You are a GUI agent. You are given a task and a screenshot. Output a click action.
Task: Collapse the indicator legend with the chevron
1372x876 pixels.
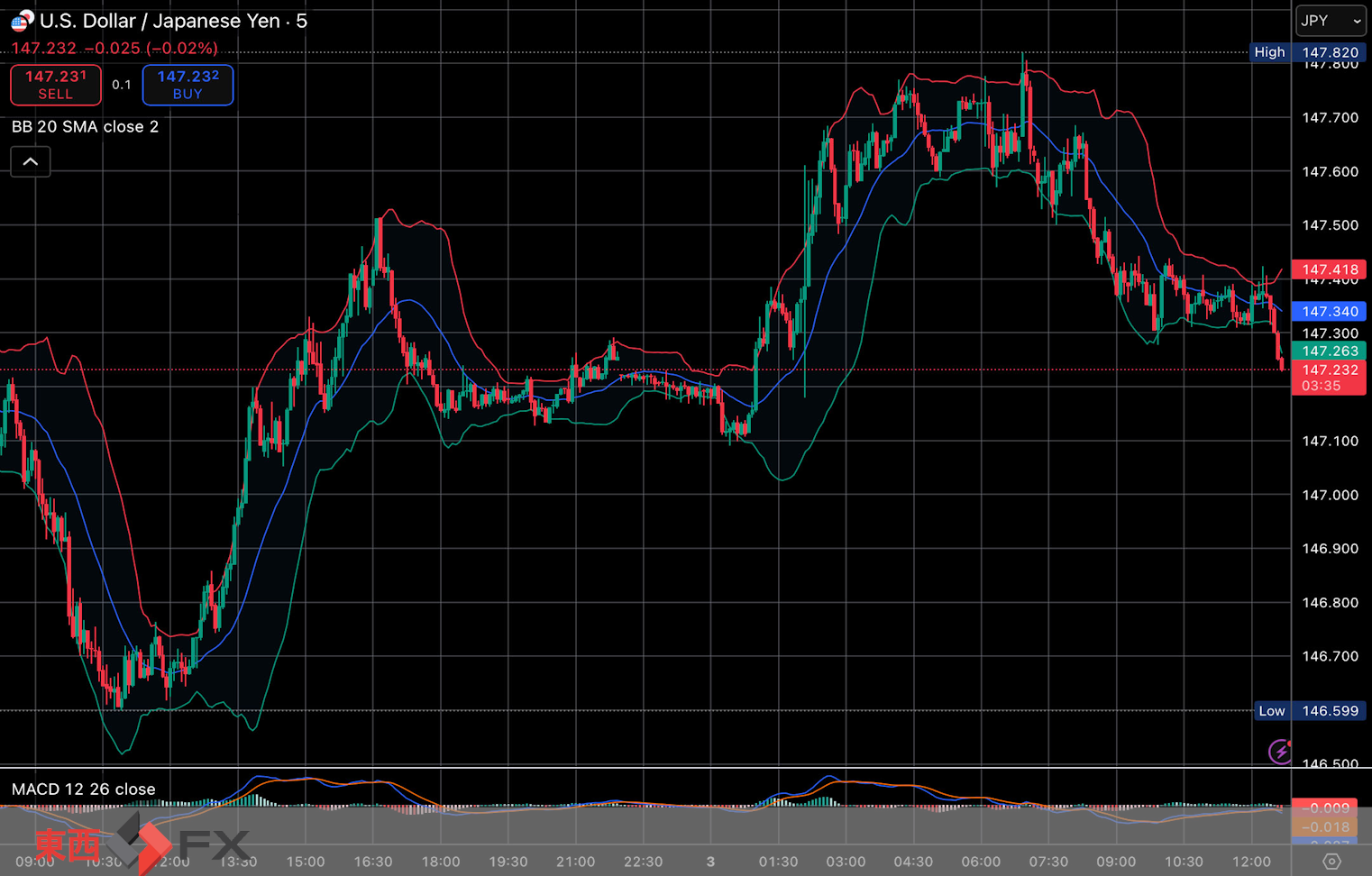coord(31,162)
